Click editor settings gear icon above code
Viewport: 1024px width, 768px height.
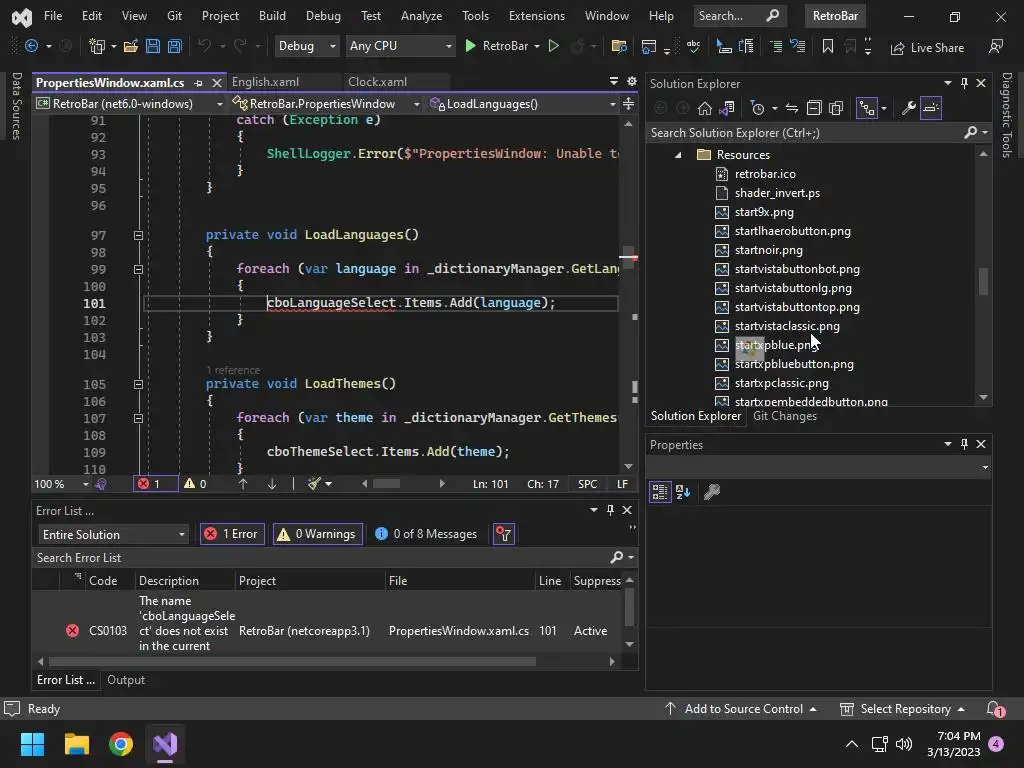coord(632,81)
